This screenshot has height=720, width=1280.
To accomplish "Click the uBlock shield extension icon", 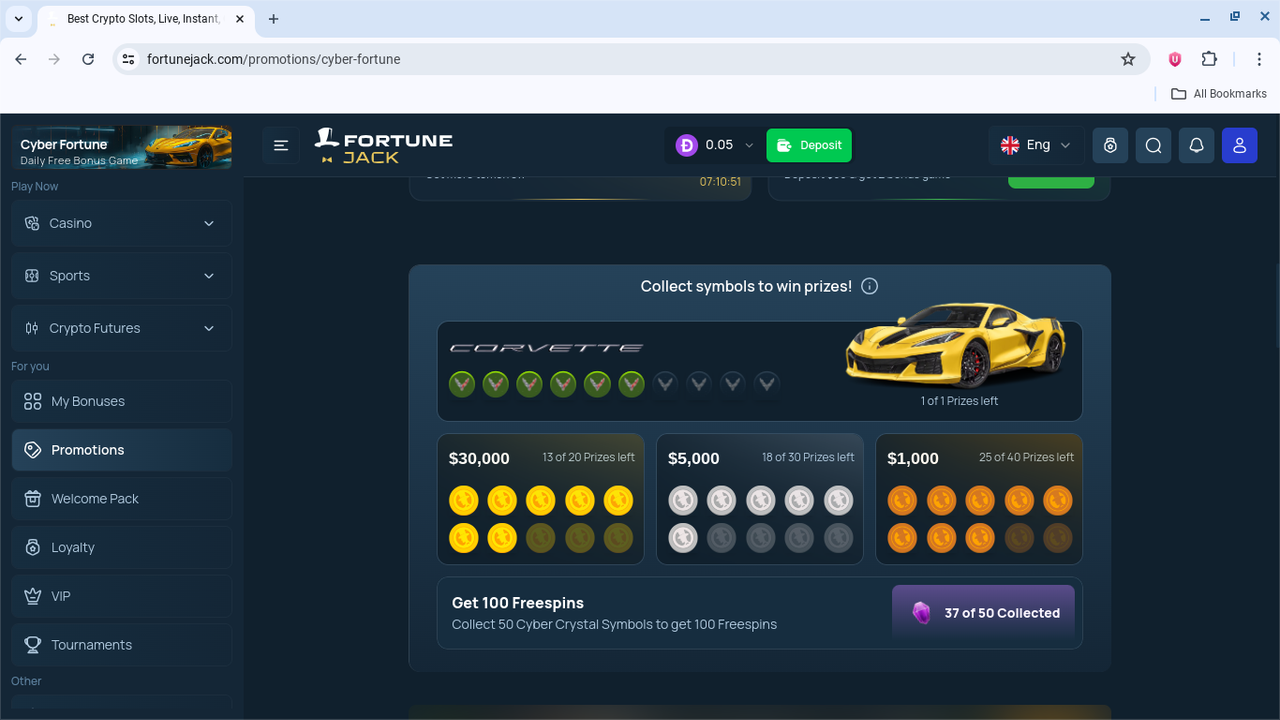I will pos(1175,59).
